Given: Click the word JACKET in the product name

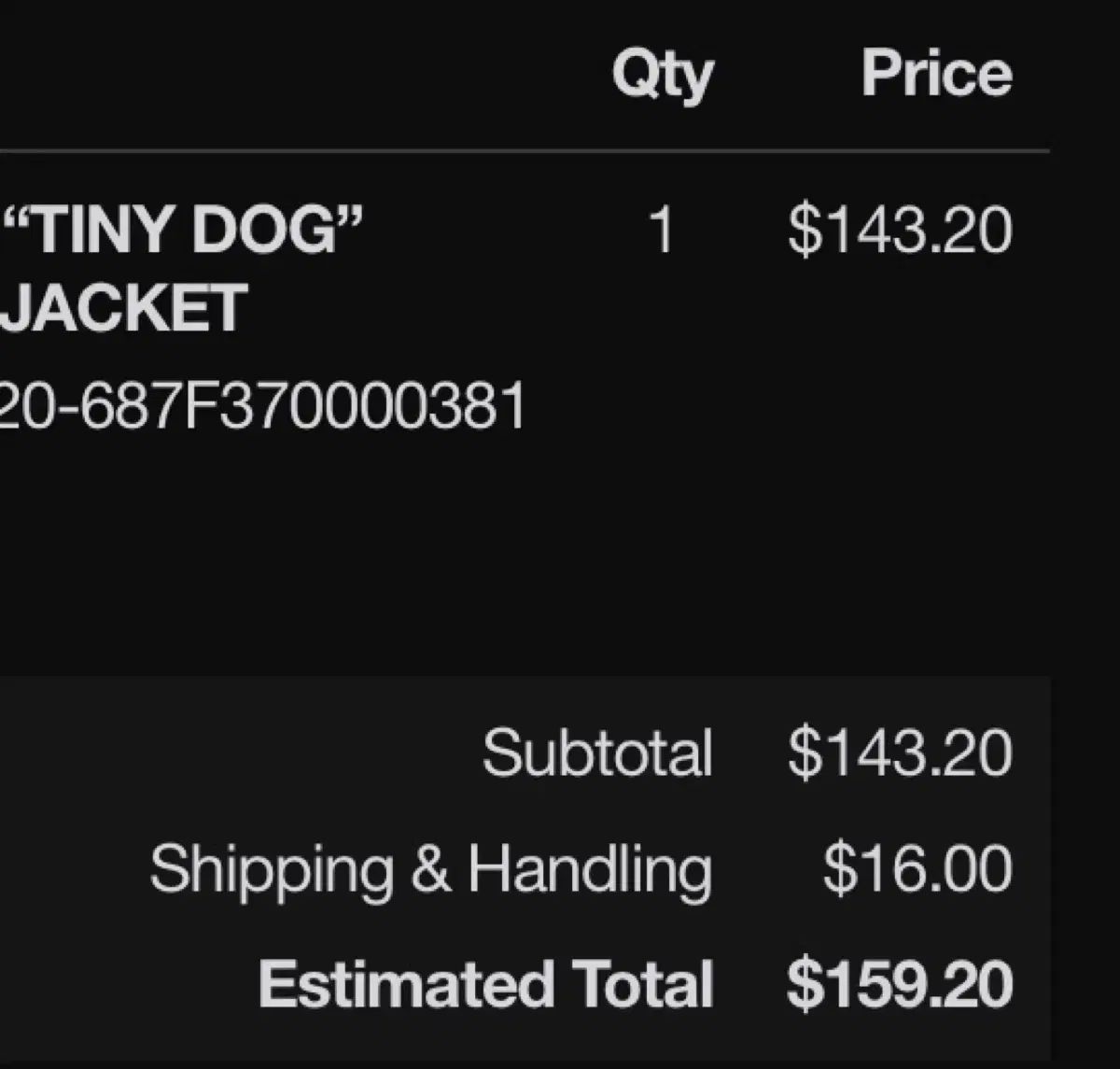Looking at the screenshot, I should tap(123, 307).
